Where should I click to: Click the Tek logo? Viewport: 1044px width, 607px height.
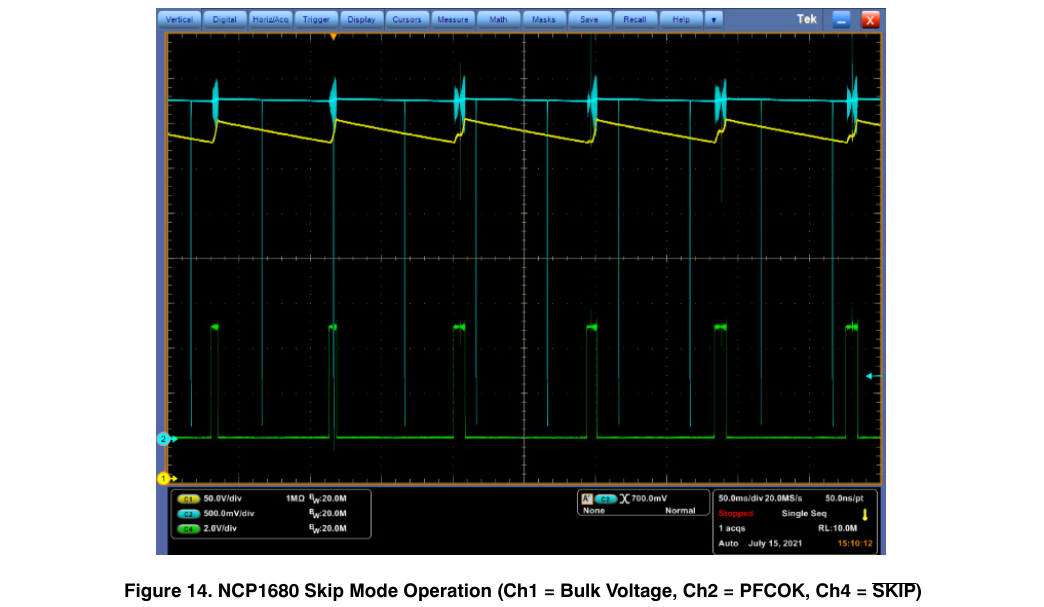pyautogui.click(x=806, y=19)
